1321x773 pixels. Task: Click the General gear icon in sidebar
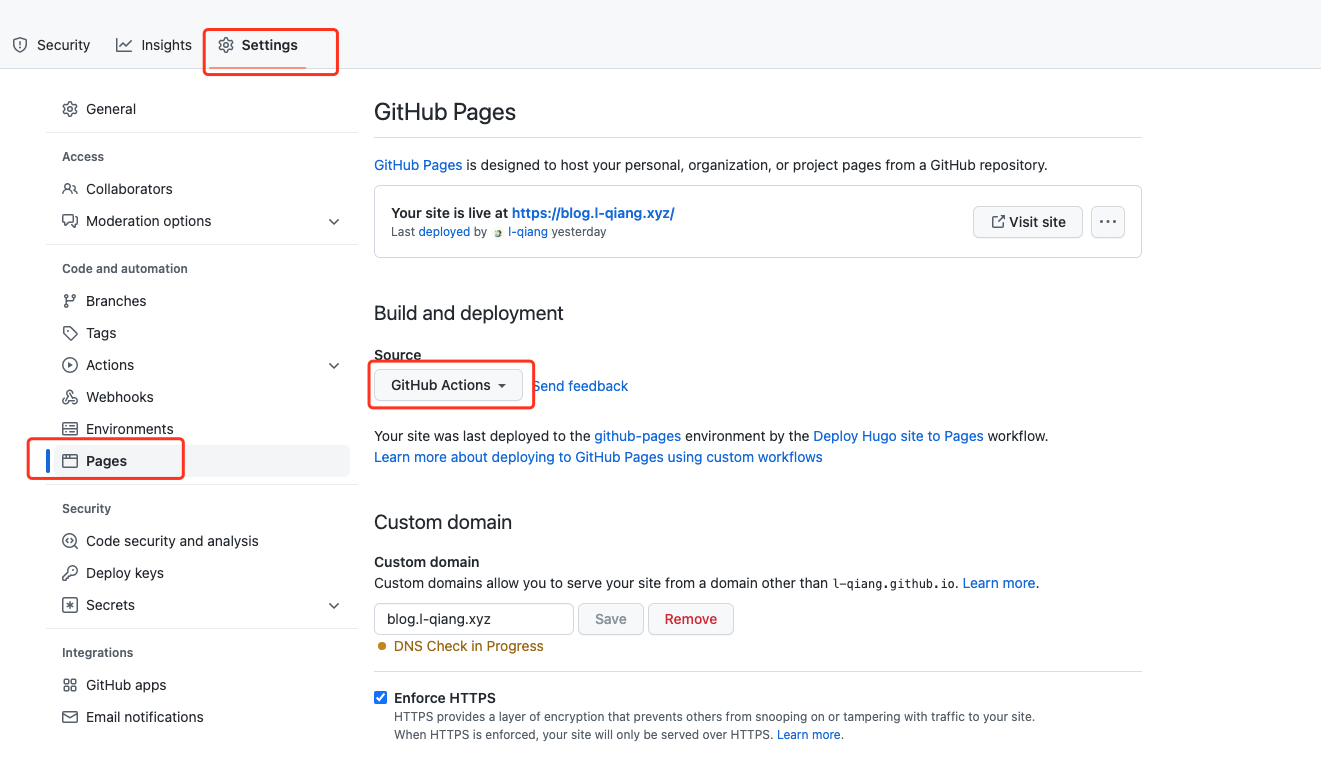(70, 109)
